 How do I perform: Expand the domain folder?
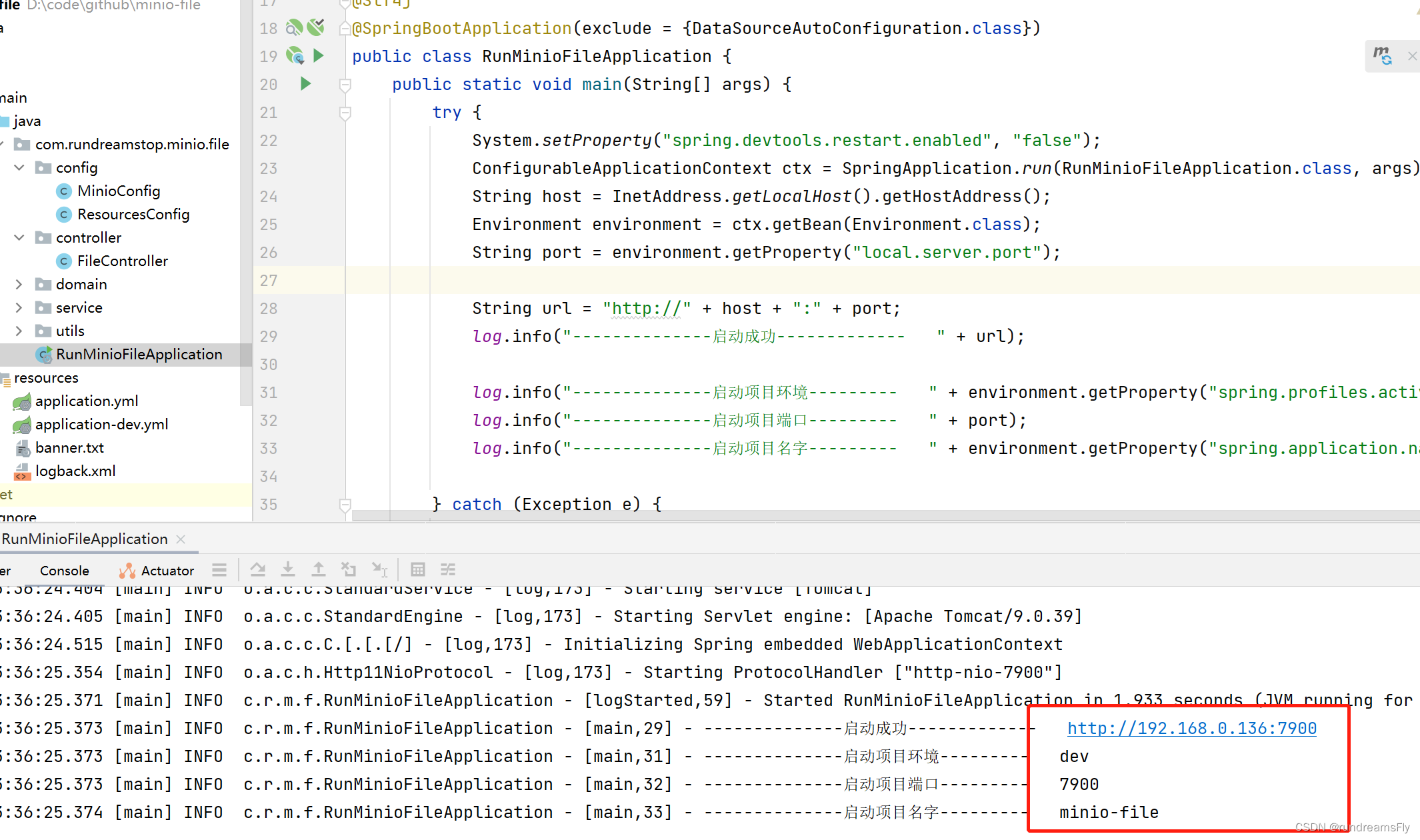pyautogui.click(x=19, y=284)
